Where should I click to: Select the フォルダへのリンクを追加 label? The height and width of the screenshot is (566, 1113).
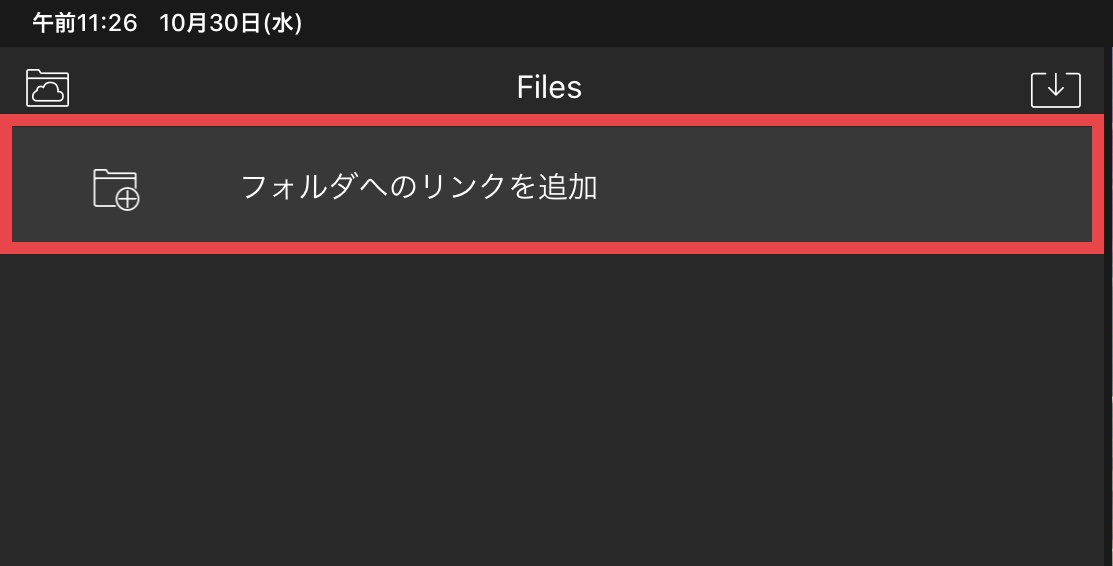419,187
